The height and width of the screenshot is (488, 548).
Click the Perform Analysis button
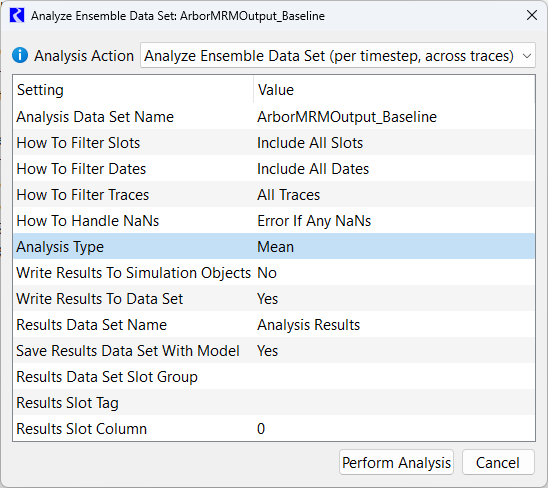click(x=396, y=462)
